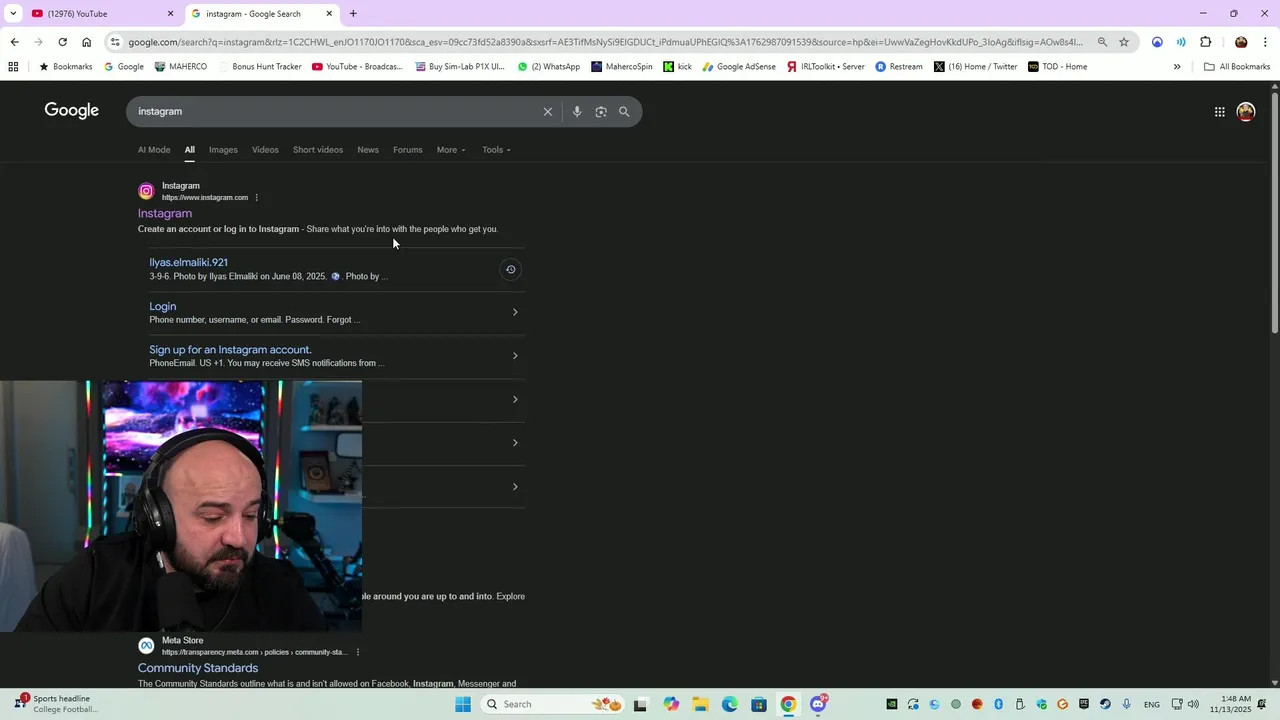Viewport: 1280px width, 720px height.
Task: Click the page vertical scrollbar
Action: coord(1274,212)
